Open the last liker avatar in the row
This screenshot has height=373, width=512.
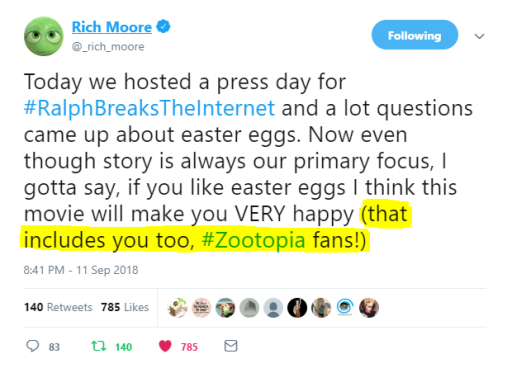coord(369,307)
